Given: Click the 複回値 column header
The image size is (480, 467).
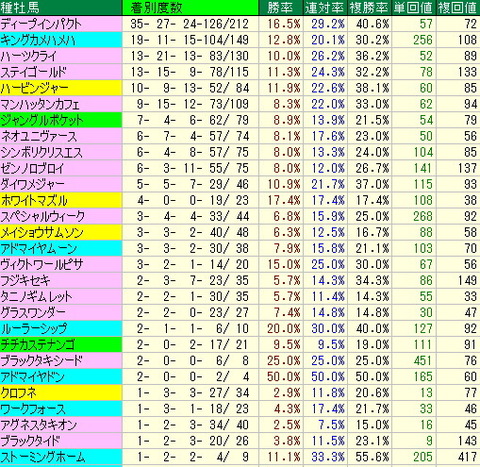Looking at the screenshot, I should [458, 8].
